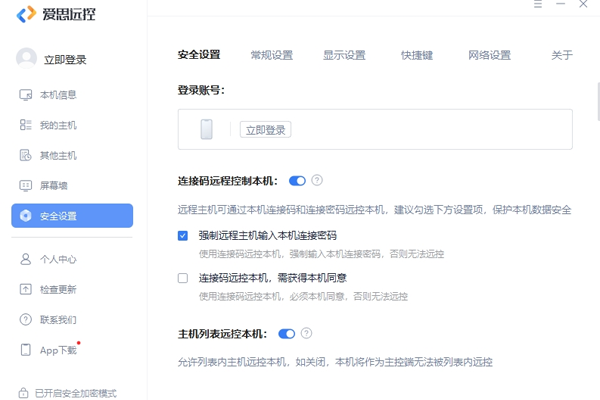The height and width of the screenshot is (400, 600).
Task: Switch to 网络设置 tab
Action: 489,55
